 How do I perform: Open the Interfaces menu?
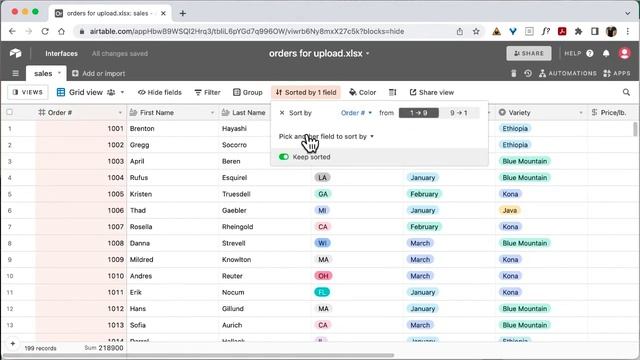(61, 53)
